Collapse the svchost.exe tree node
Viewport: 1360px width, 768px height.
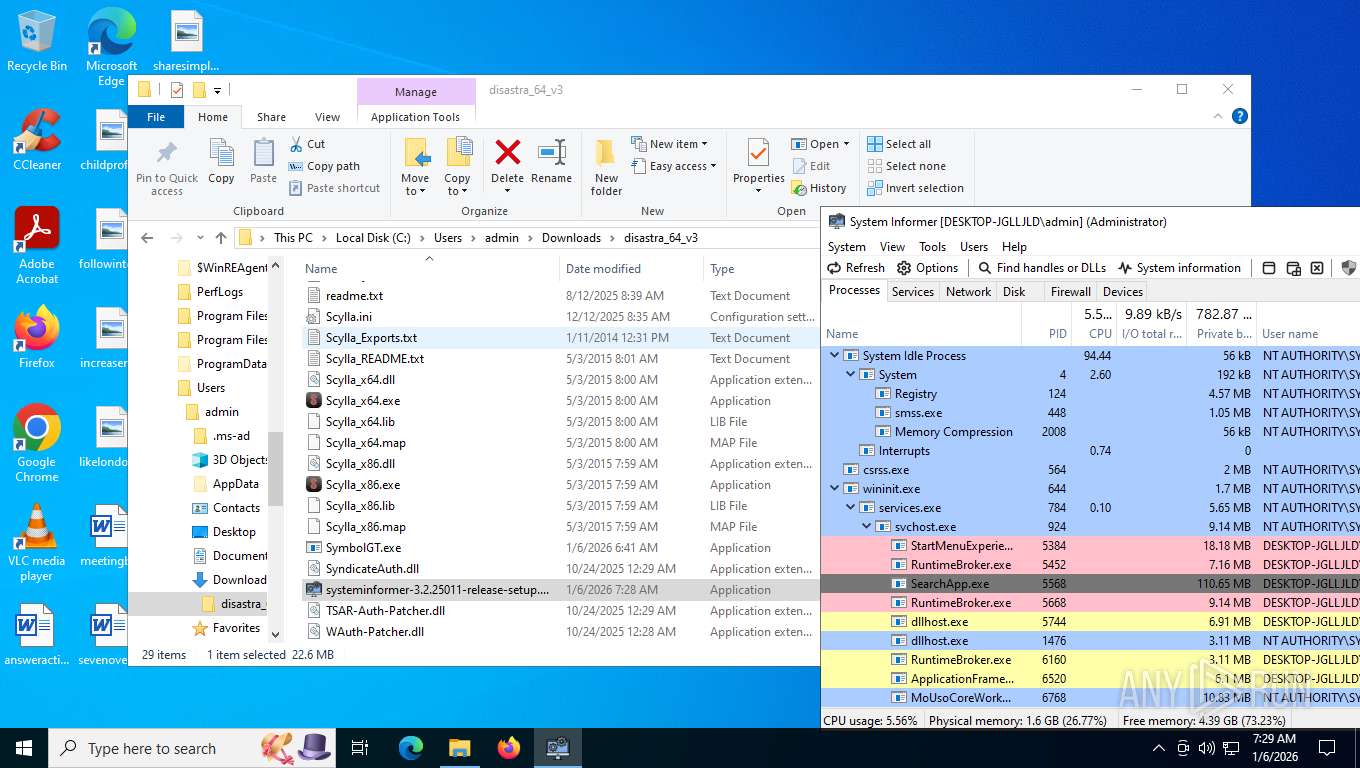(x=867, y=527)
